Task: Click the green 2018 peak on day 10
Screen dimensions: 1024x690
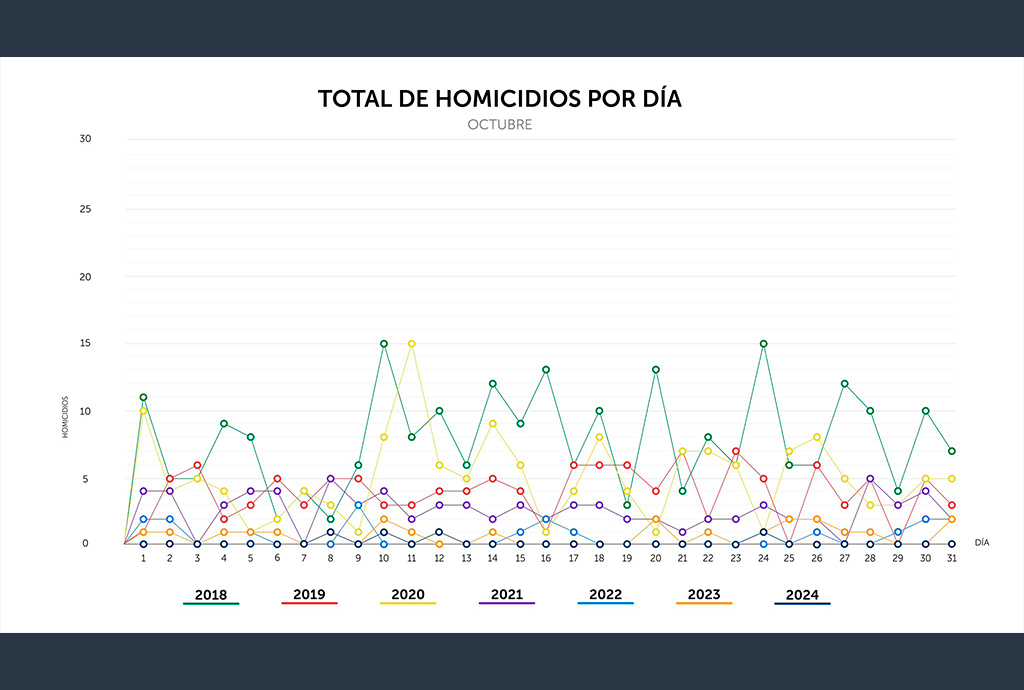Action: [383, 344]
